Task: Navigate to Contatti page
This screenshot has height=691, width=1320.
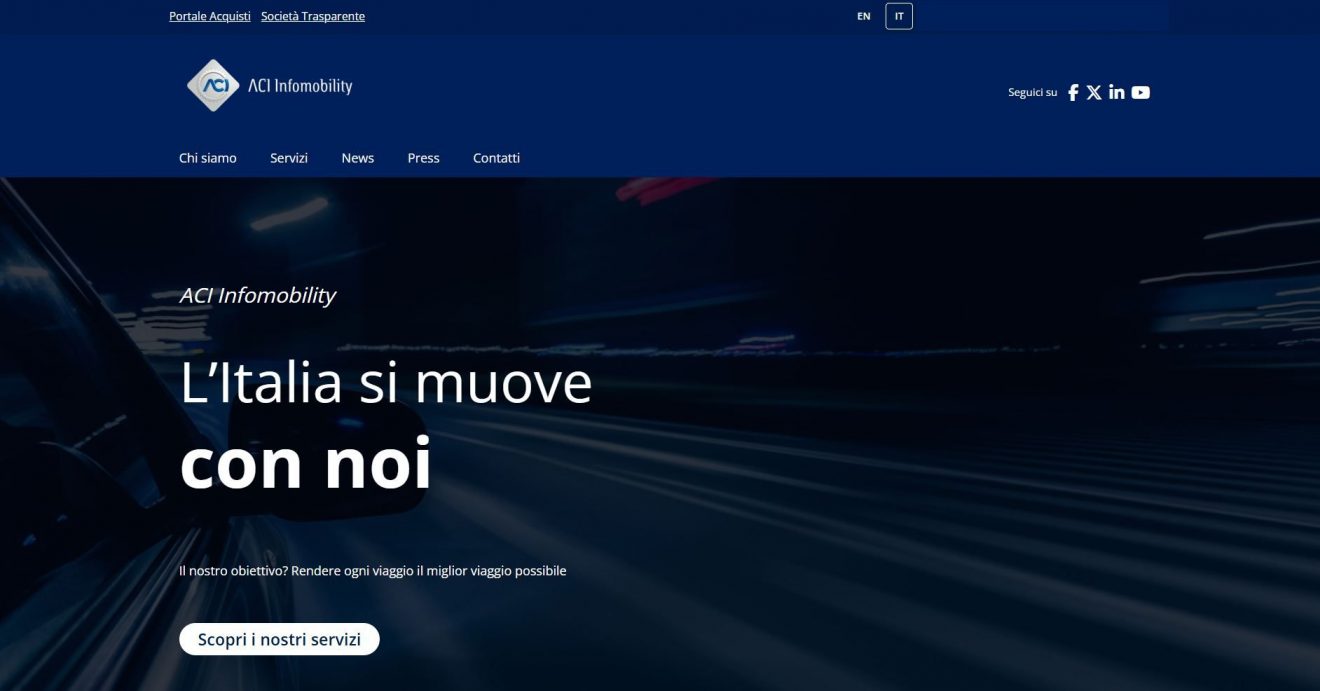Action: tap(496, 158)
